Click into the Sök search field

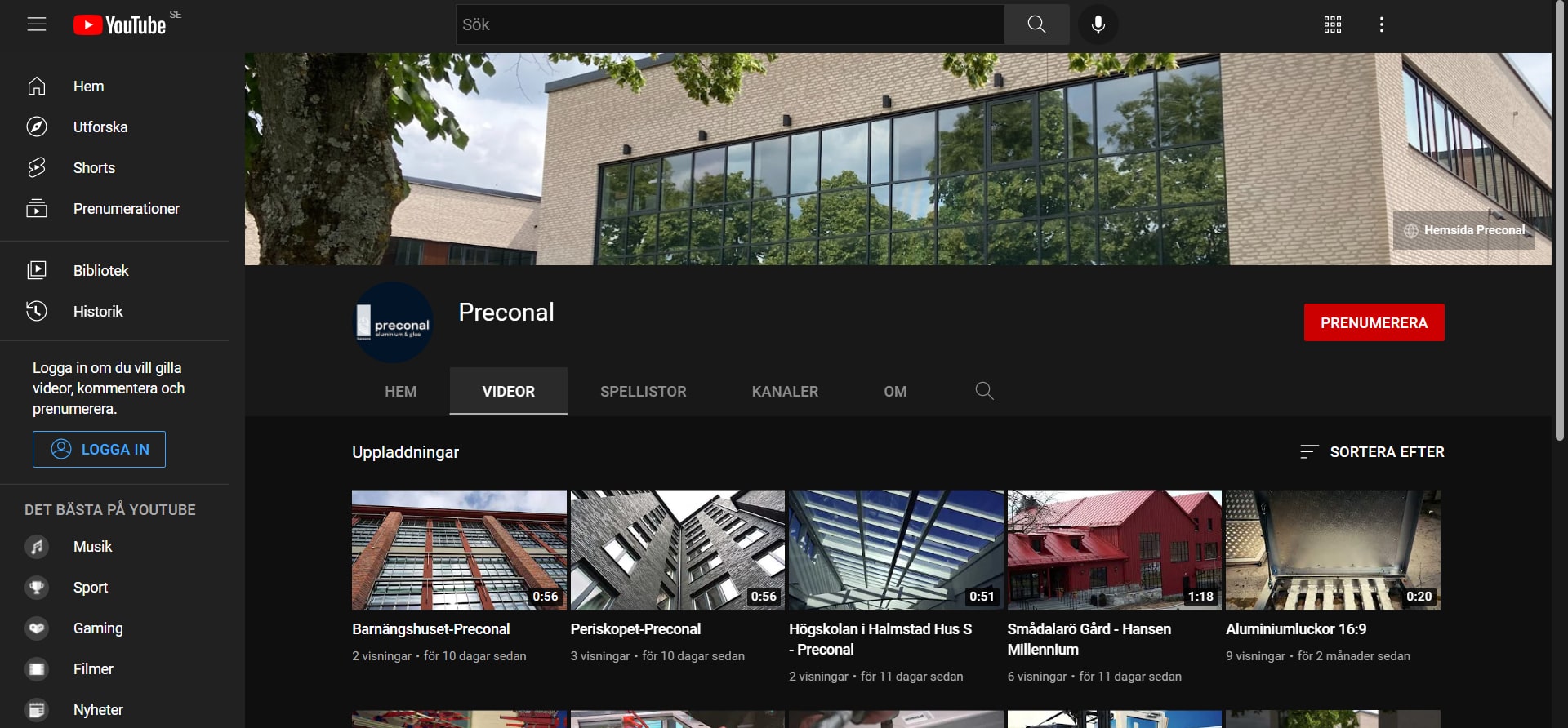729,24
